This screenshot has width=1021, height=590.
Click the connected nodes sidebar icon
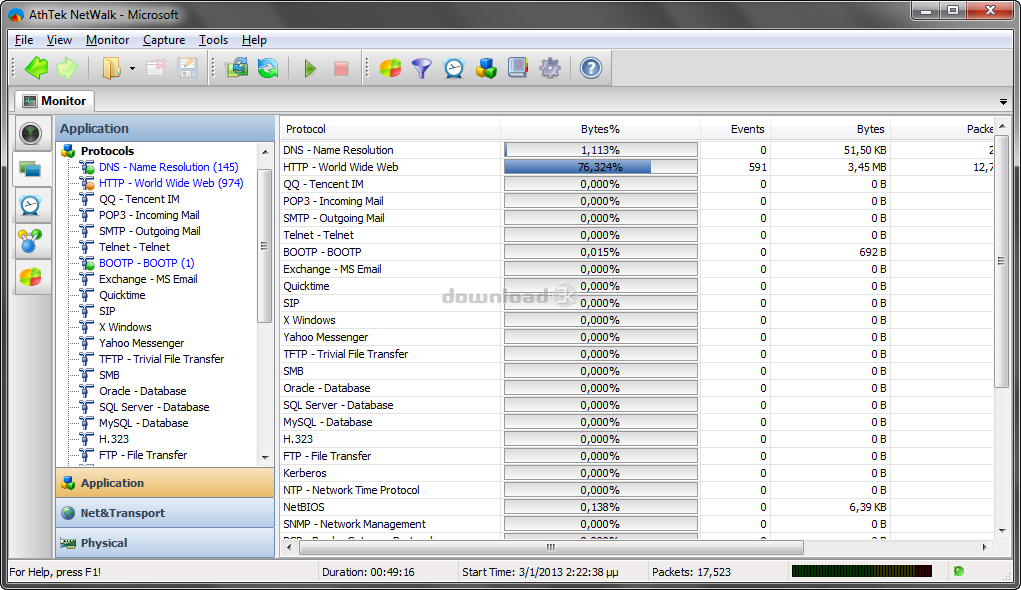(x=31, y=241)
